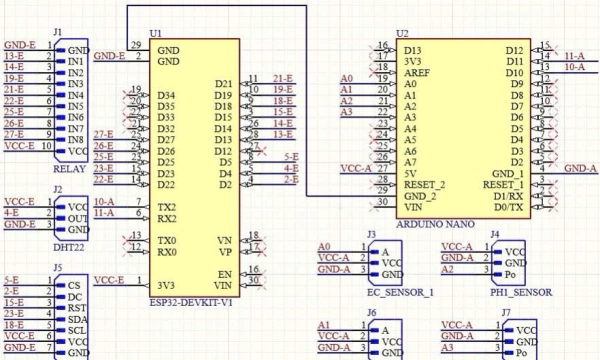Click the VCC-A net label at 5V pin
This screenshot has width=600, height=360.
356,168
